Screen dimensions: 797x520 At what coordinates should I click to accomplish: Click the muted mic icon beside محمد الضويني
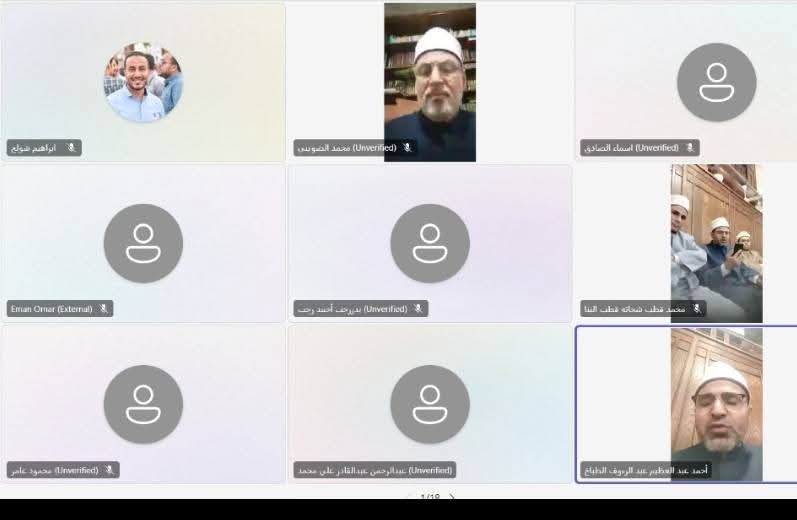point(407,148)
